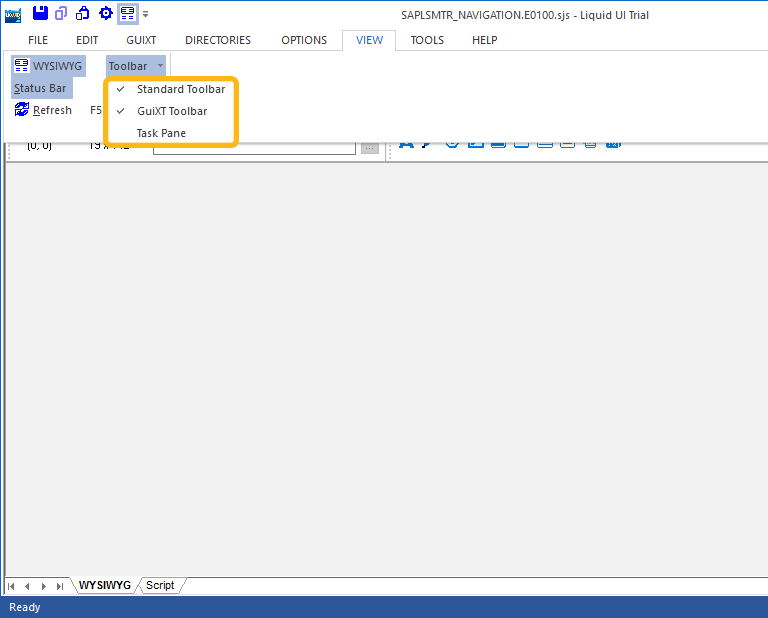
Task: Uncheck Standard Toolbar option
Action: (x=180, y=89)
